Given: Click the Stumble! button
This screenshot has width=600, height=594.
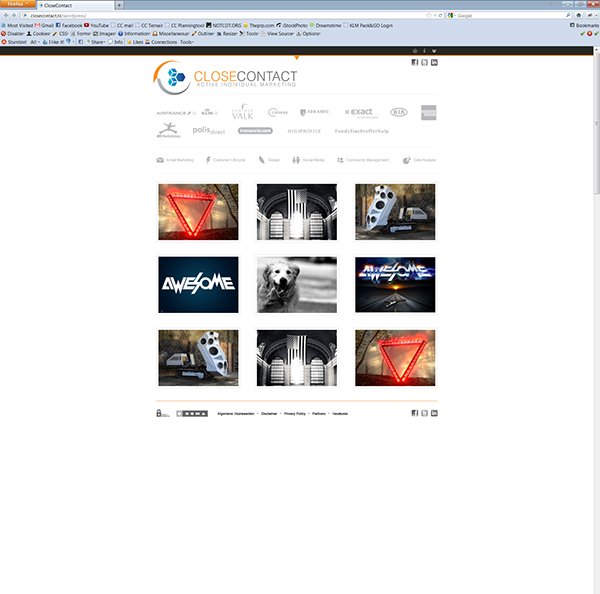Looking at the screenshot, I should 14,42.
